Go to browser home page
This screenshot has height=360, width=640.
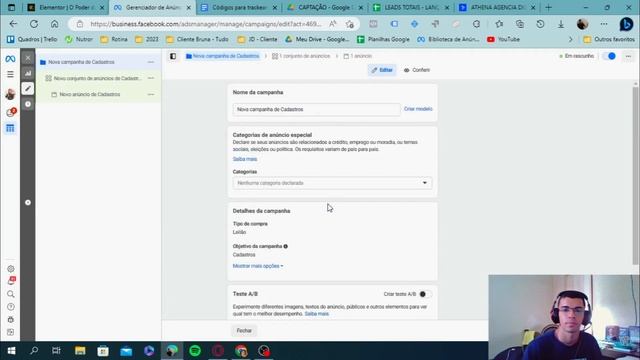[x=54, y=24]
